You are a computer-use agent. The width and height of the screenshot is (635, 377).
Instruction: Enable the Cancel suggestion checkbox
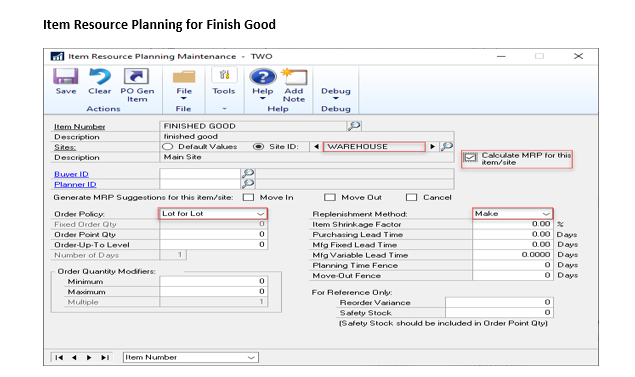411,197
